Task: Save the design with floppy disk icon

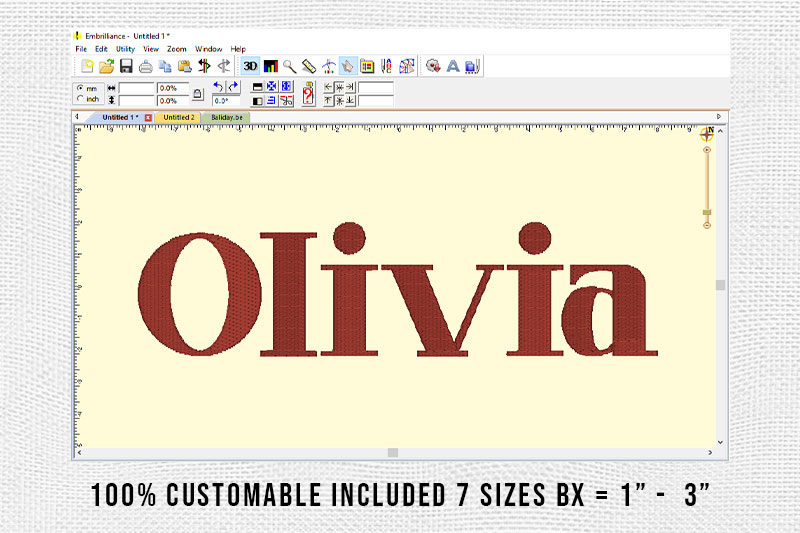Action: pos(126,66)
